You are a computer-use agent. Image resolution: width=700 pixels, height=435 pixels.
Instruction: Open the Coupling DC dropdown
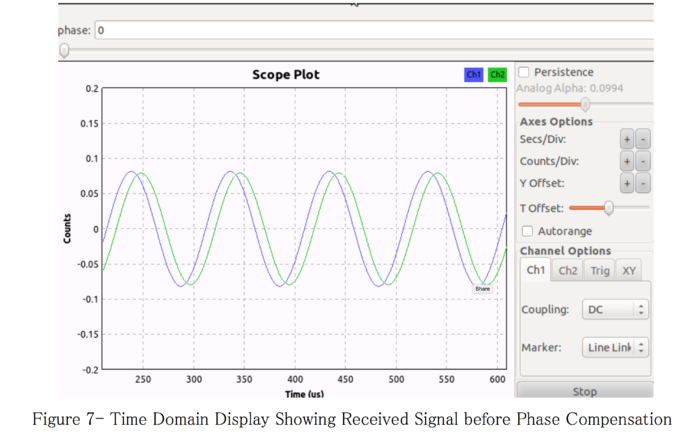click(615, 310)
